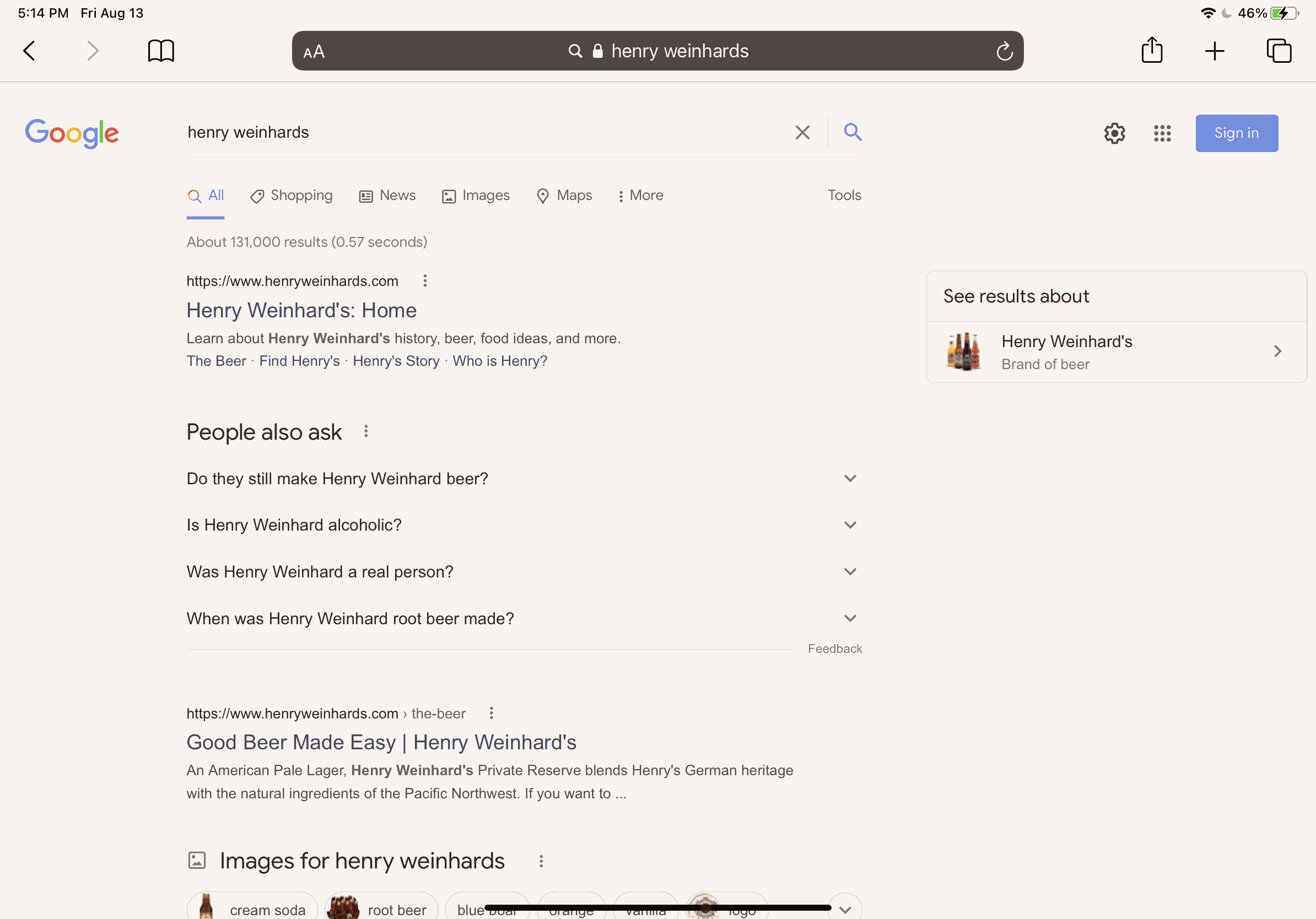1316x919 pixels.
Task: Click the blue magnifier search icon
Action: tap(853, 132)
